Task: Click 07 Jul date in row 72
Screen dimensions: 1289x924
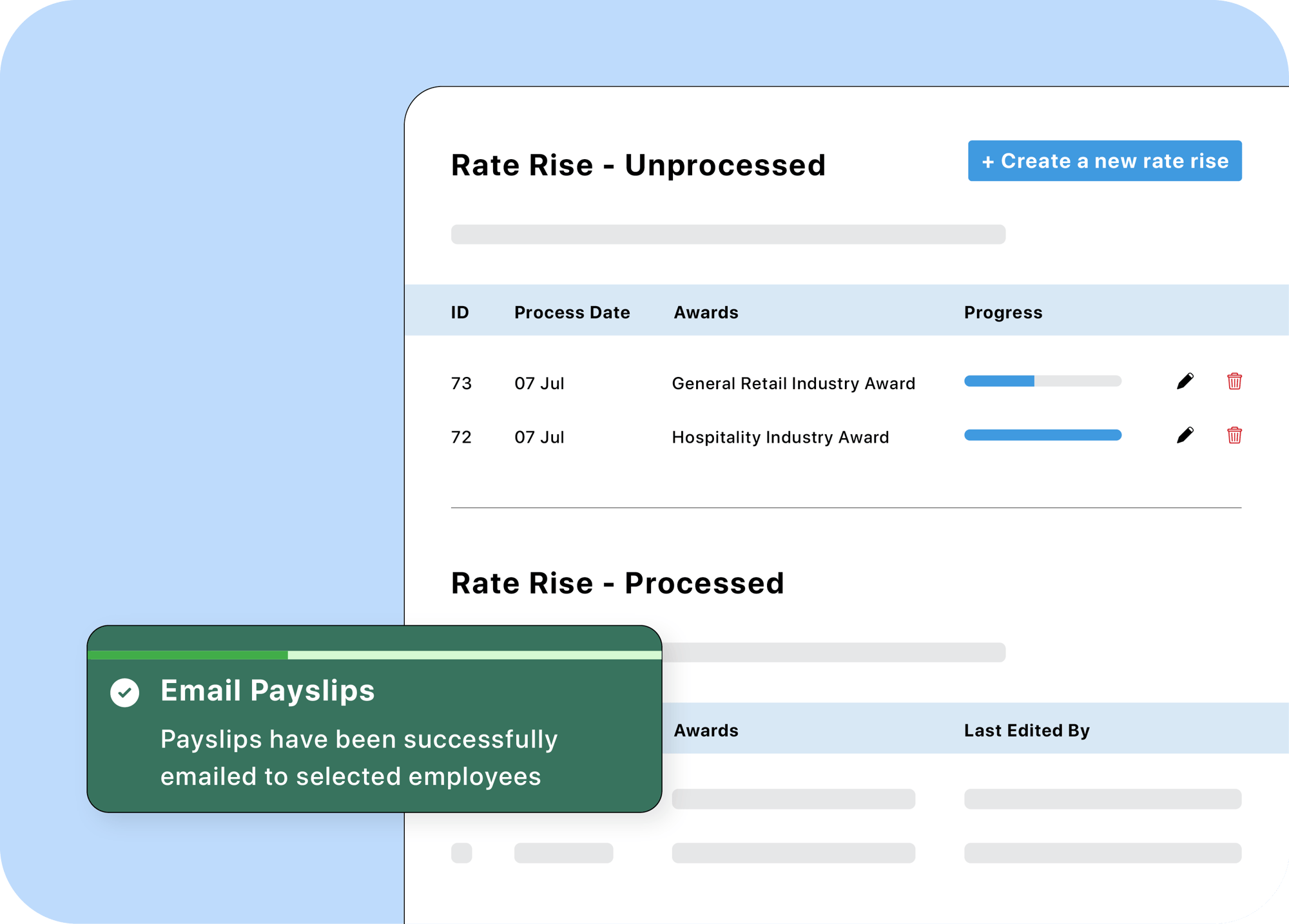Action: tap(539, 438)
